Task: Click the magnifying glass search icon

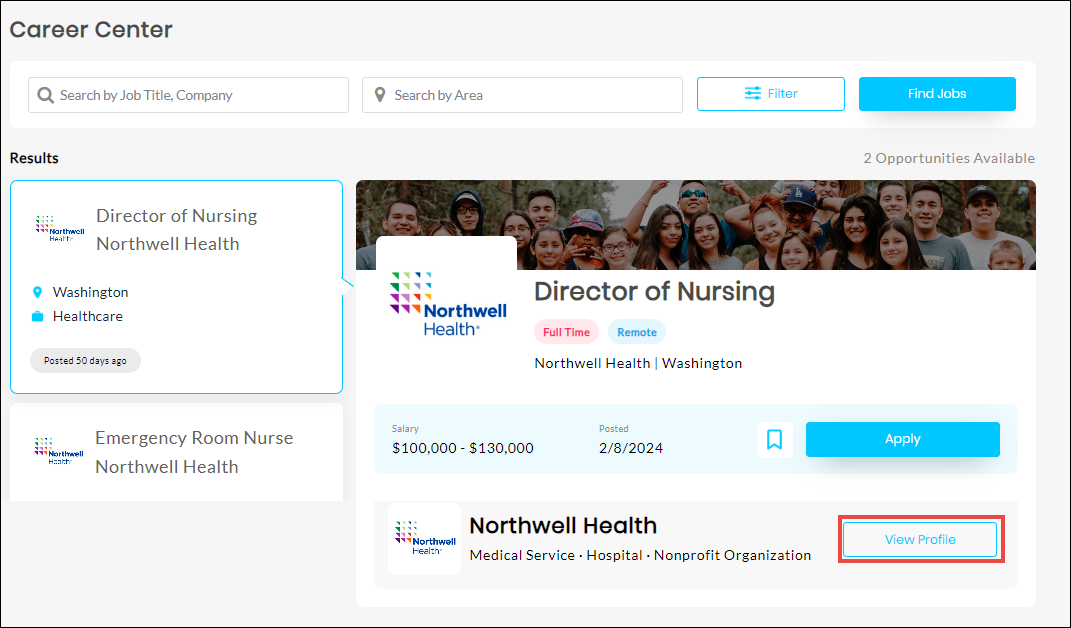Action: tap(45, 95)
